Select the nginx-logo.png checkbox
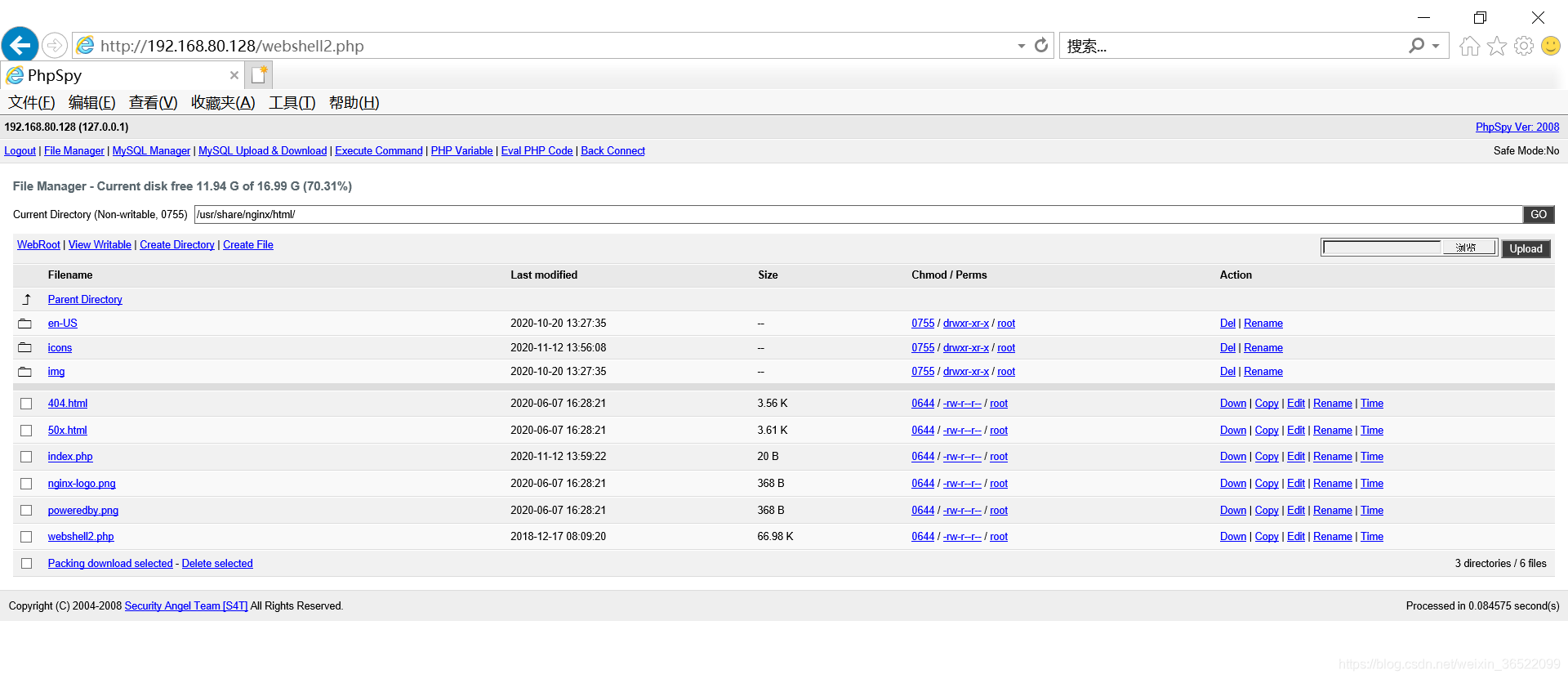 click(26, 484)
